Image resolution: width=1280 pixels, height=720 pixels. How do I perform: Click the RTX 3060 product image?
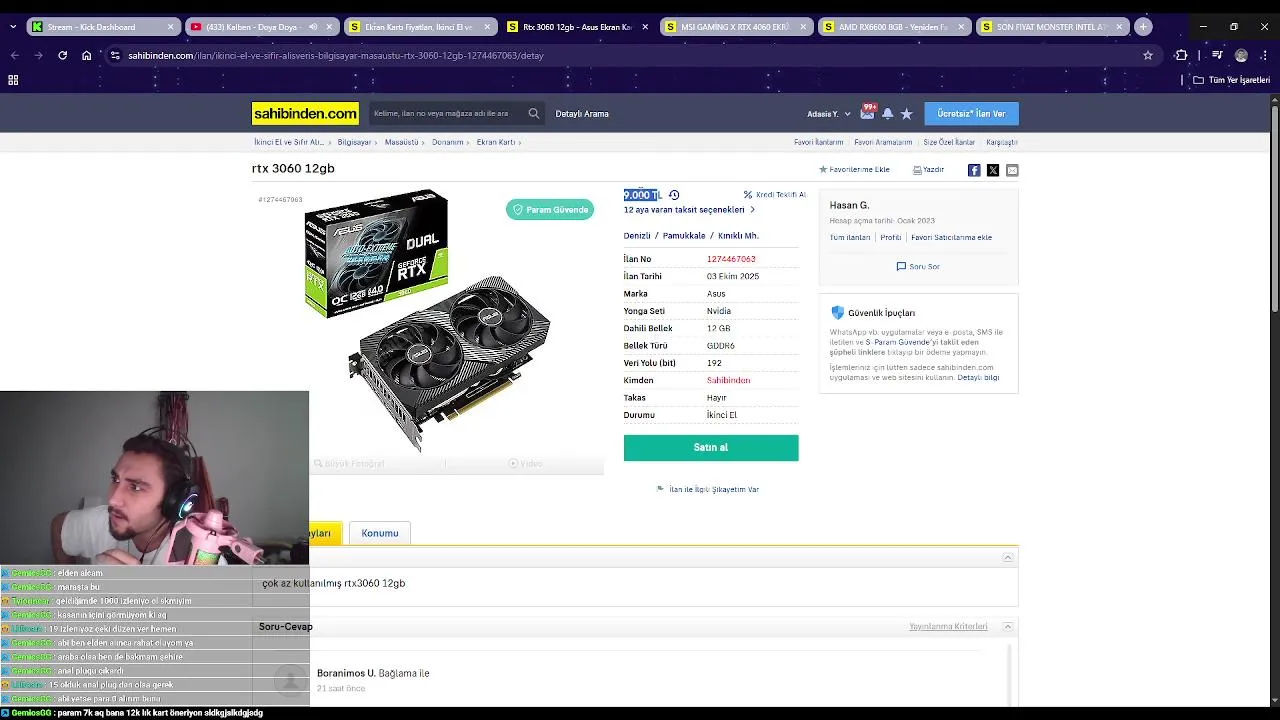427,320
